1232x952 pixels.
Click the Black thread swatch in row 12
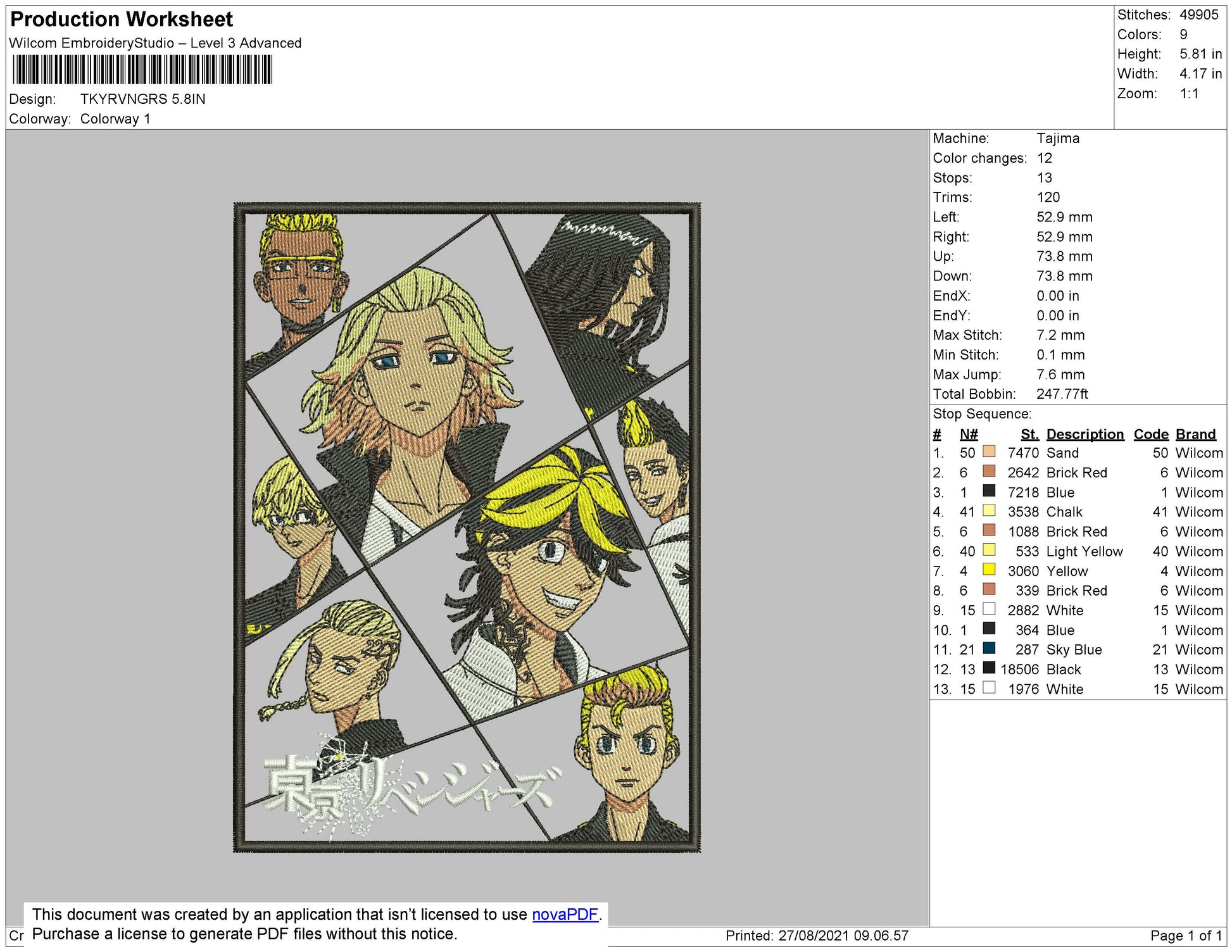(989, 668)
